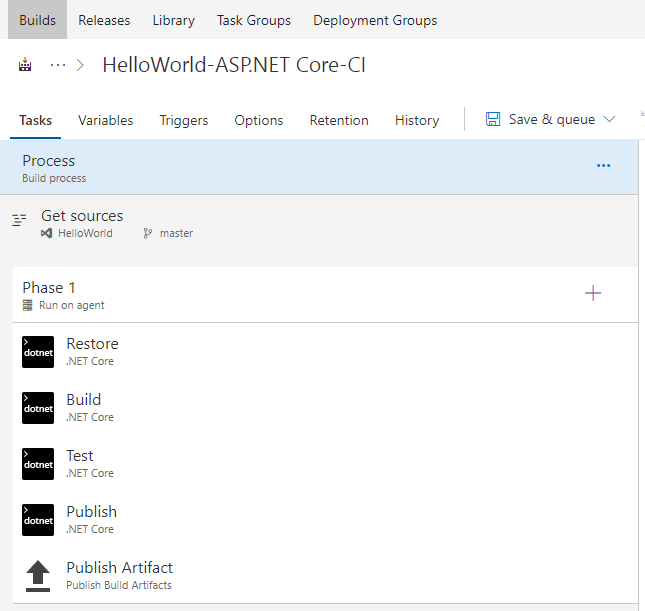Click the dotnet icon for Restore task
Screen dimensions: 645x611
(x=38, y=352)
